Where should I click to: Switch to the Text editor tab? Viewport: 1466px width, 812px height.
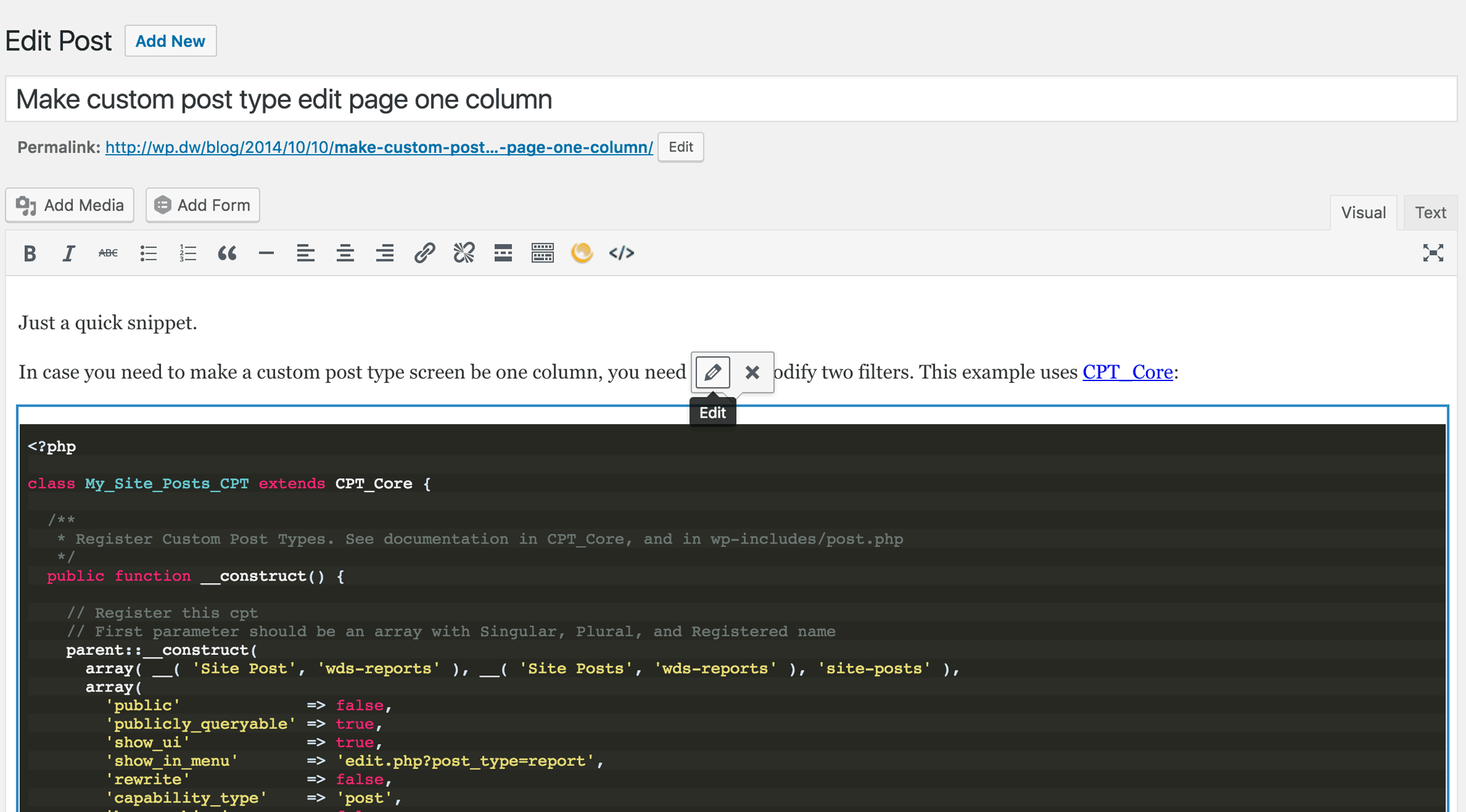[x=1430, y=213]
